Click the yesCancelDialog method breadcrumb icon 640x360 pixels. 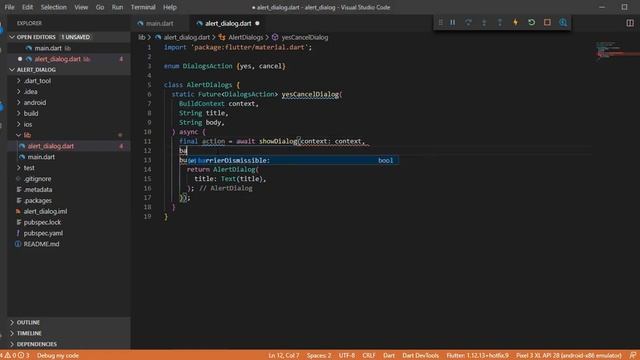click(x=275, y=37)
